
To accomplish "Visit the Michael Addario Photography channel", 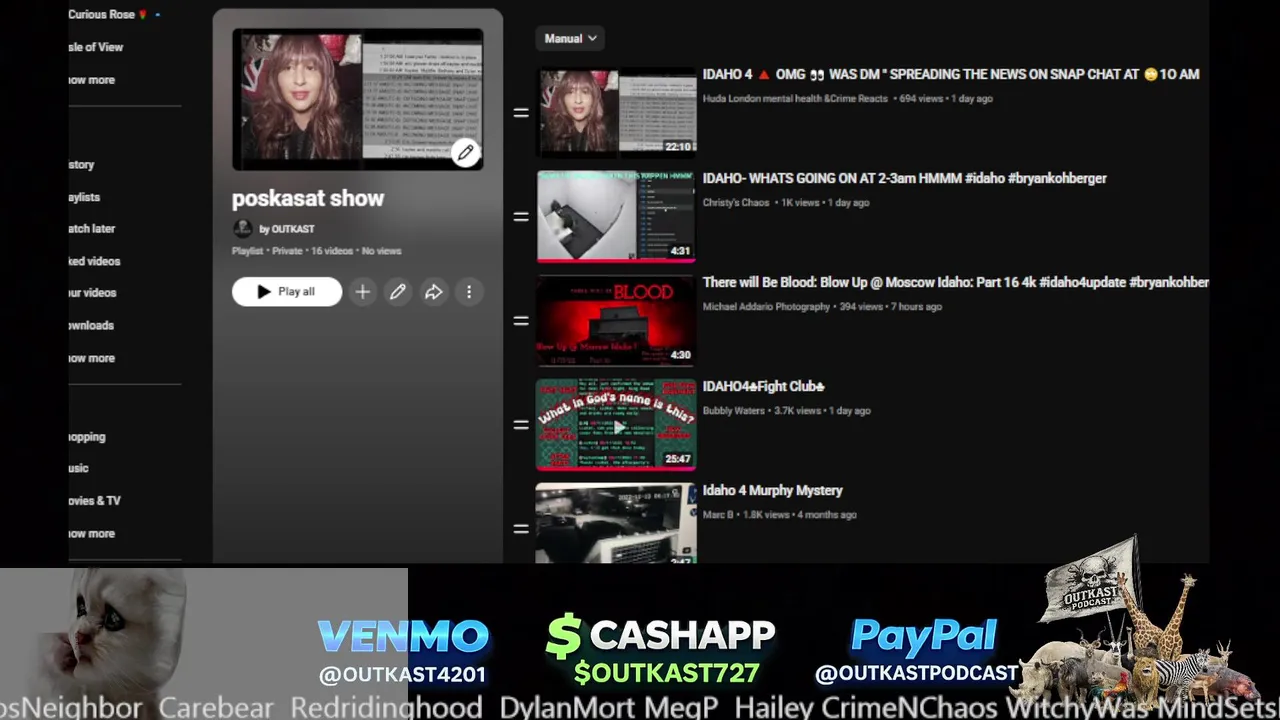I will click(x=766, y=307).
